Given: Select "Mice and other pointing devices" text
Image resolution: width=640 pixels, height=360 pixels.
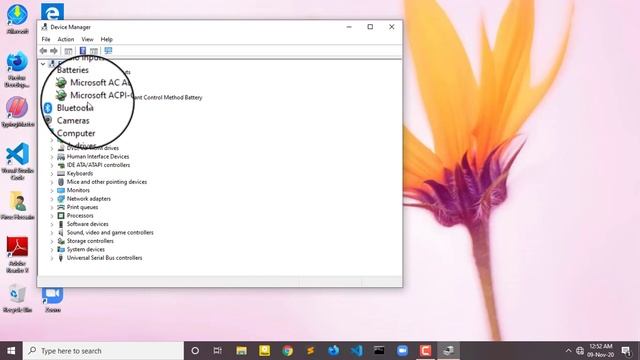Looking at the screenshot, I should [107, 182].
